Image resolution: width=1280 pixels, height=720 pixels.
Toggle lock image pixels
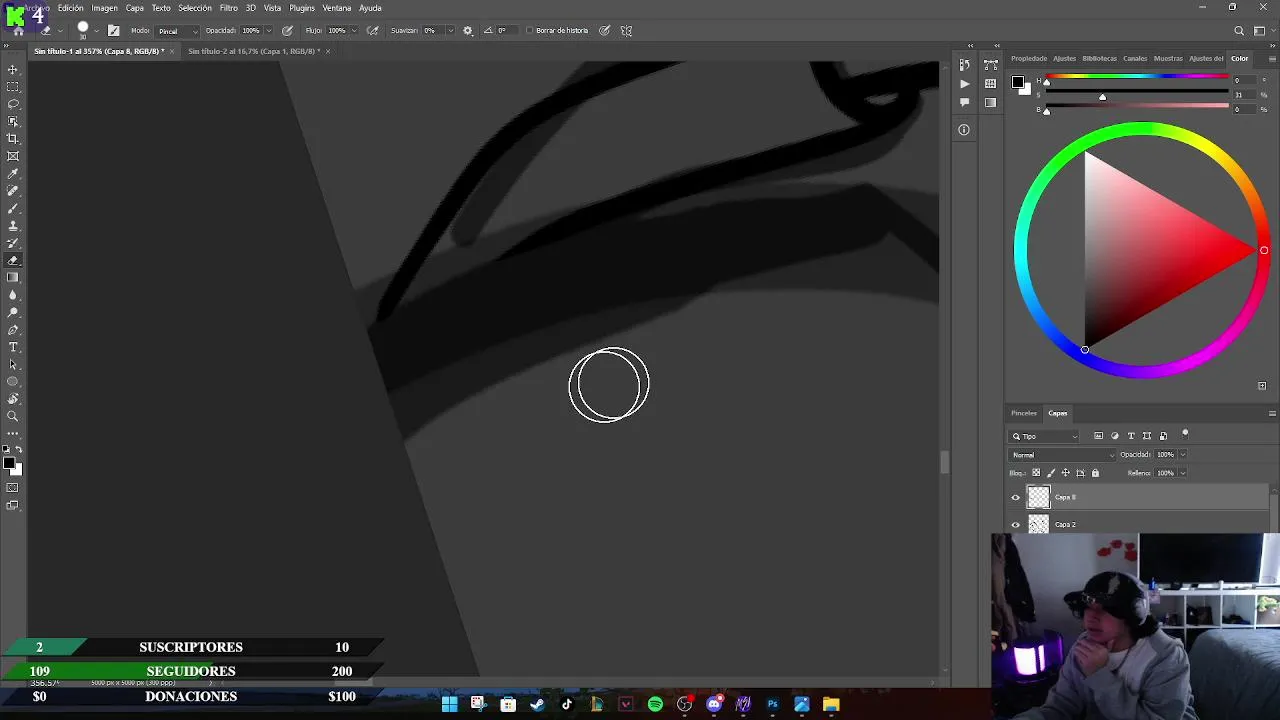(x=1050, y=473)
